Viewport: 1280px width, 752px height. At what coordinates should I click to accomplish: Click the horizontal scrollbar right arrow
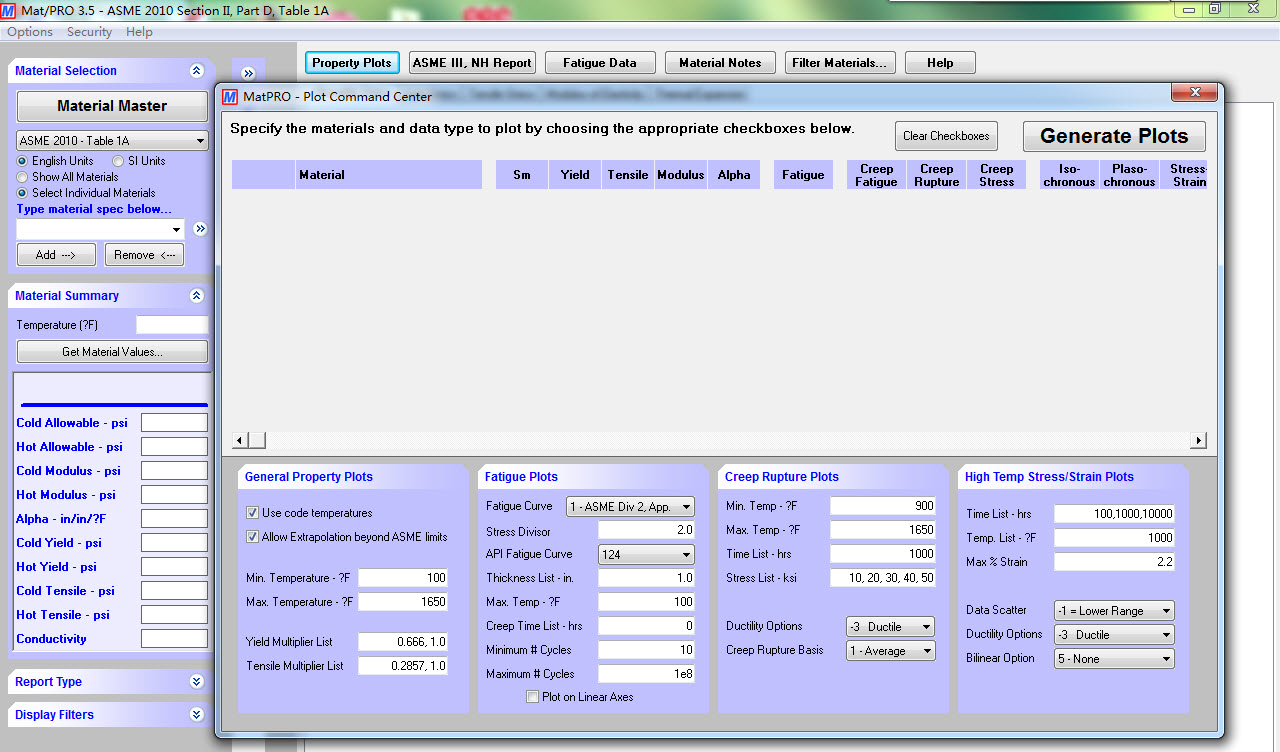coord(1199,441)
